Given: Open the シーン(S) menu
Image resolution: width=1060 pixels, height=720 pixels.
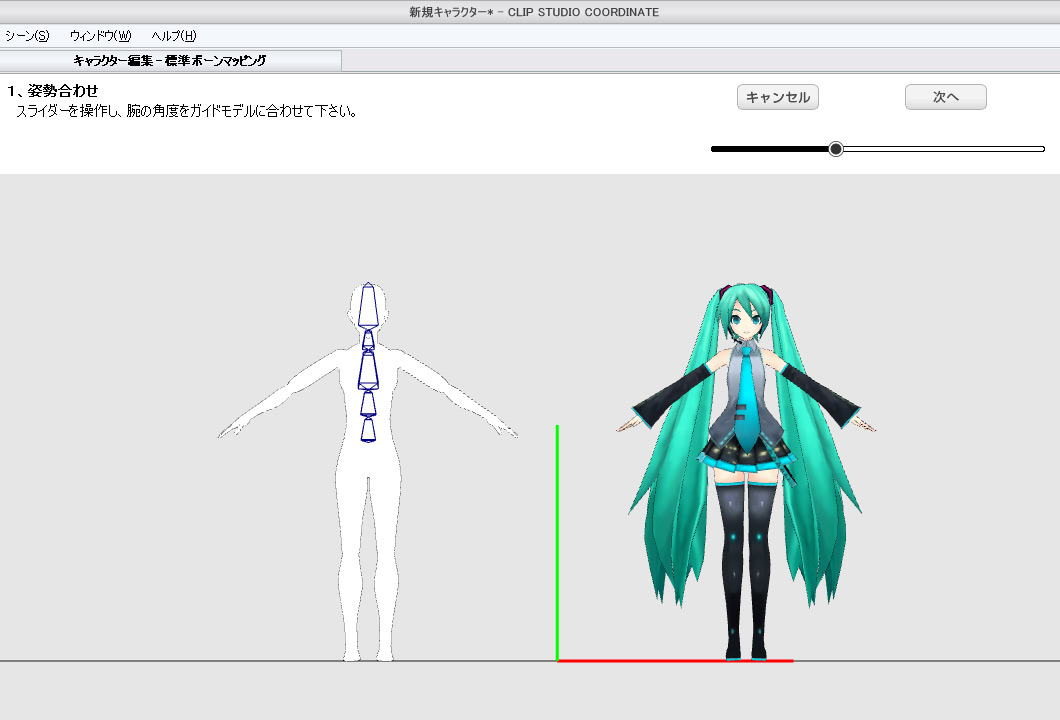Looking at the screenshot, I should pyautogui.click(x=27, y=36).
